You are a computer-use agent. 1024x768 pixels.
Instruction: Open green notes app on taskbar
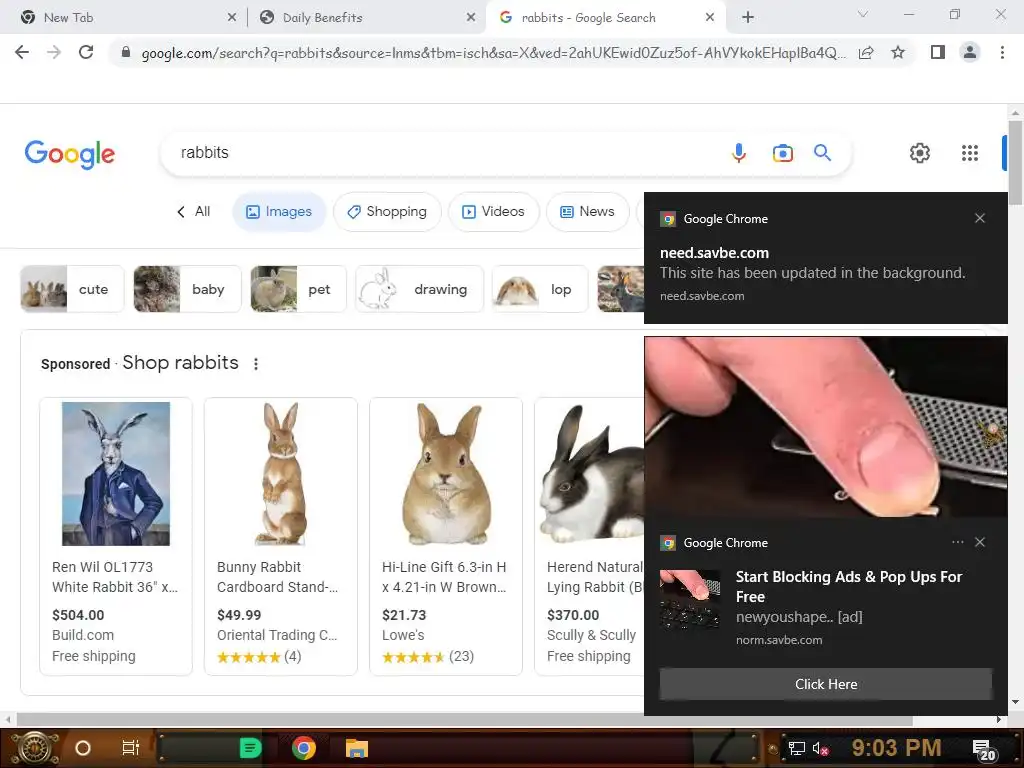250,748
